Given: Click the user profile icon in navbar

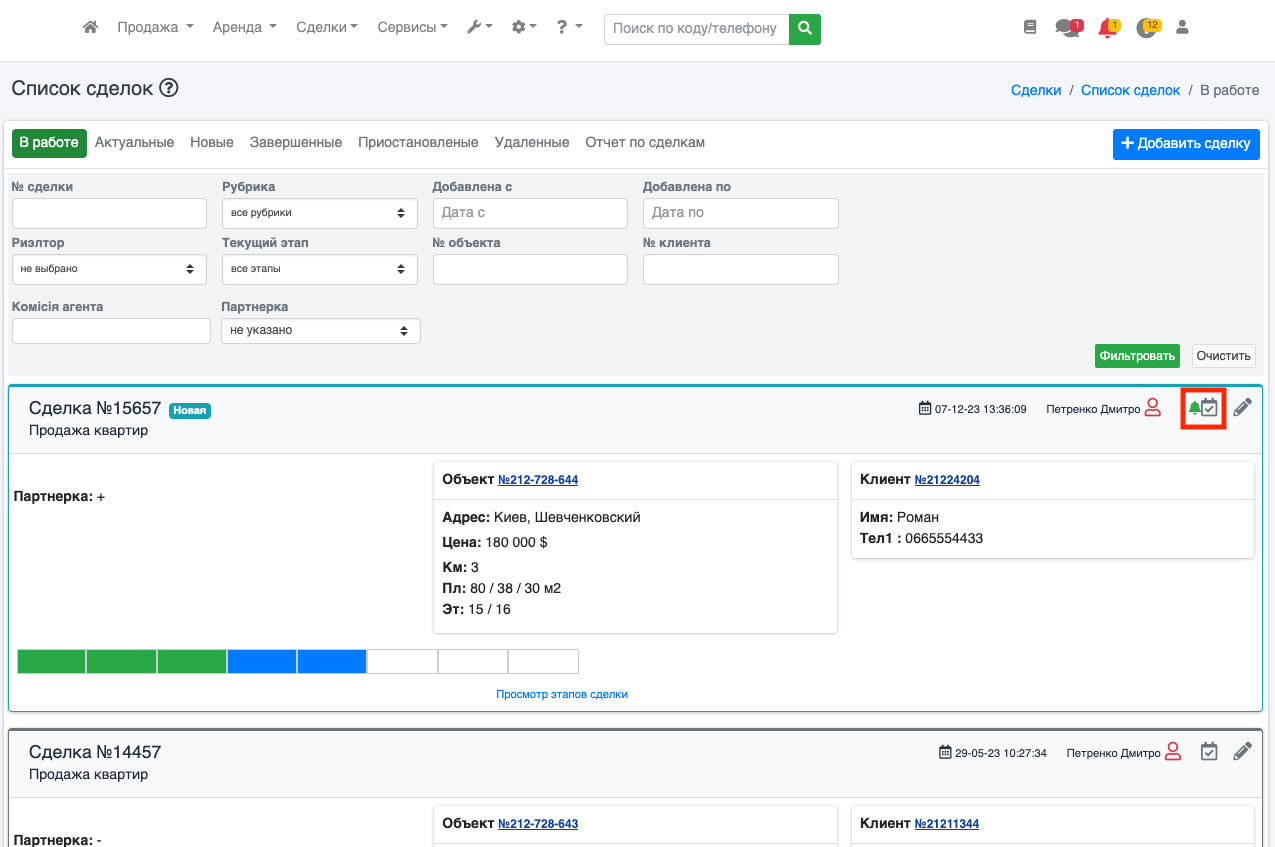Looking at the screenshot, I should click(1182, 28).
